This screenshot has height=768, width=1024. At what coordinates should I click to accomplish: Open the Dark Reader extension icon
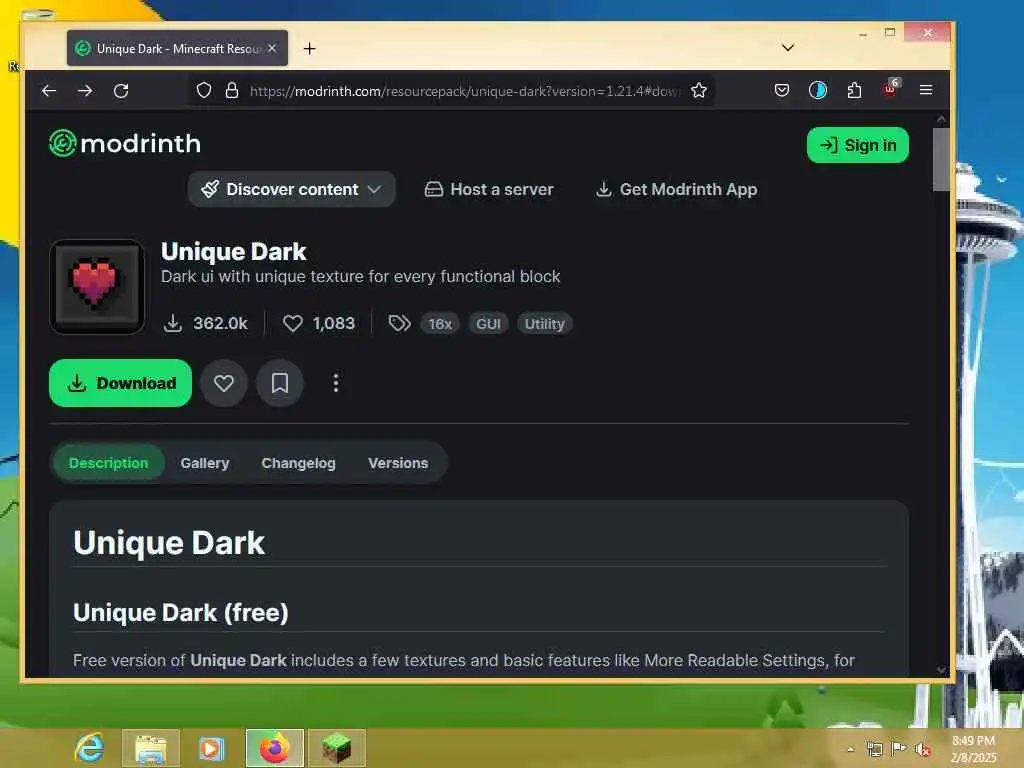click(818, 90)
